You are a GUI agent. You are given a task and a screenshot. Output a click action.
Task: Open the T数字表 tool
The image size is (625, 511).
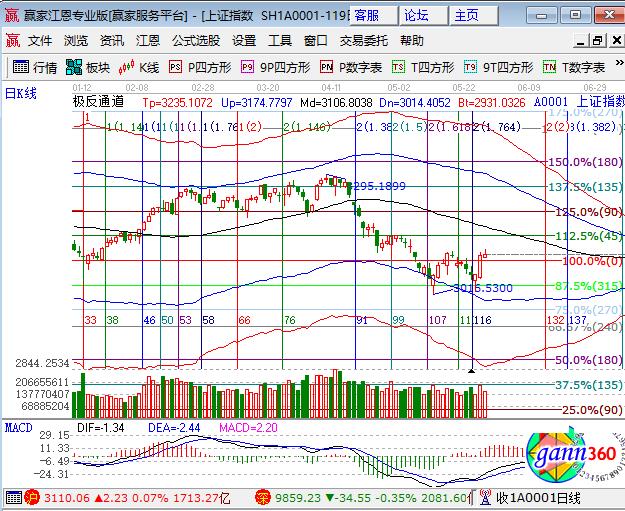[x=574, y=67]
